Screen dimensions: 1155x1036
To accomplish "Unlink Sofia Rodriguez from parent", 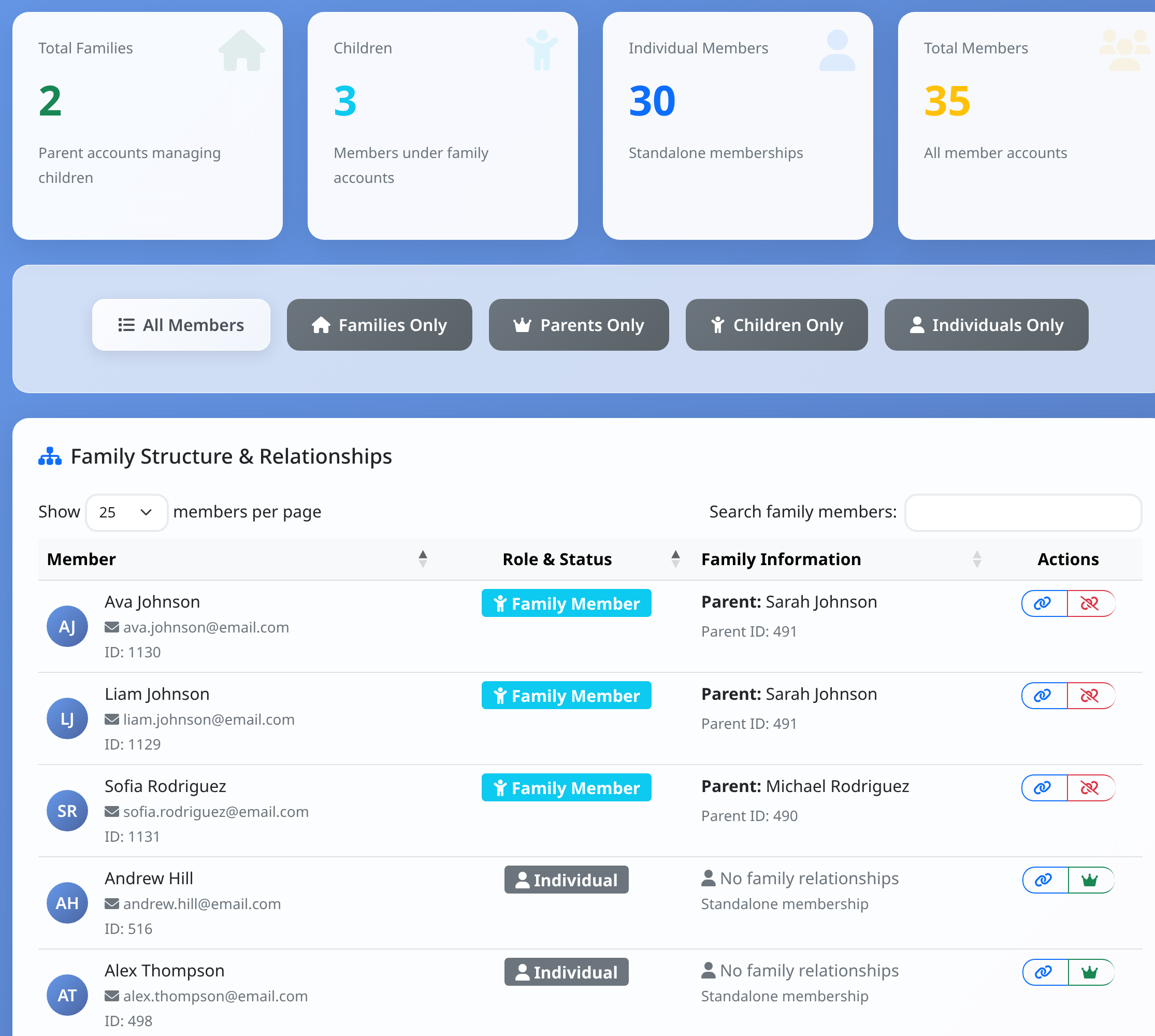I will pyautogui.click(x=1090, y=788).
